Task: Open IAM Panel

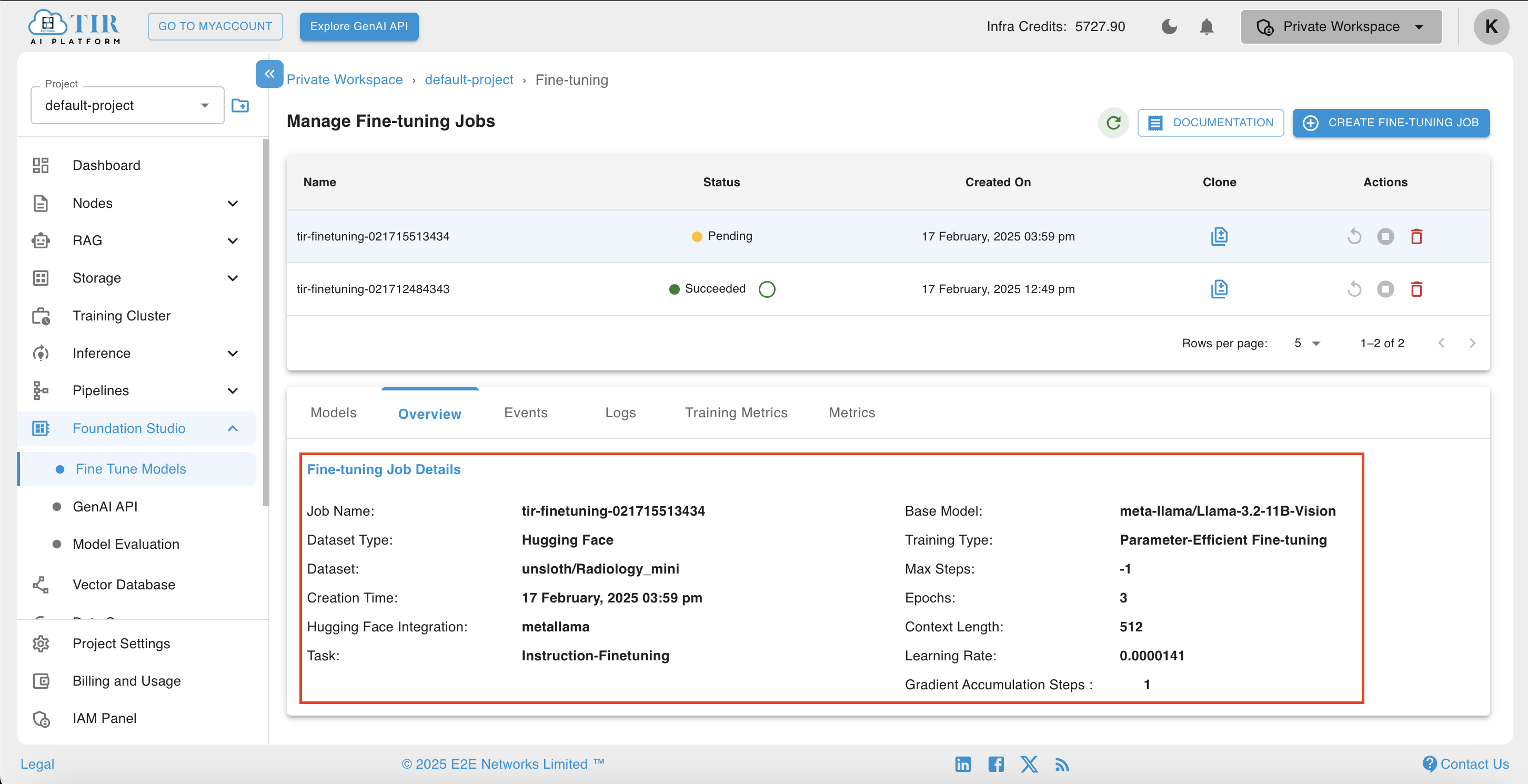Action: tap(136, 718)
